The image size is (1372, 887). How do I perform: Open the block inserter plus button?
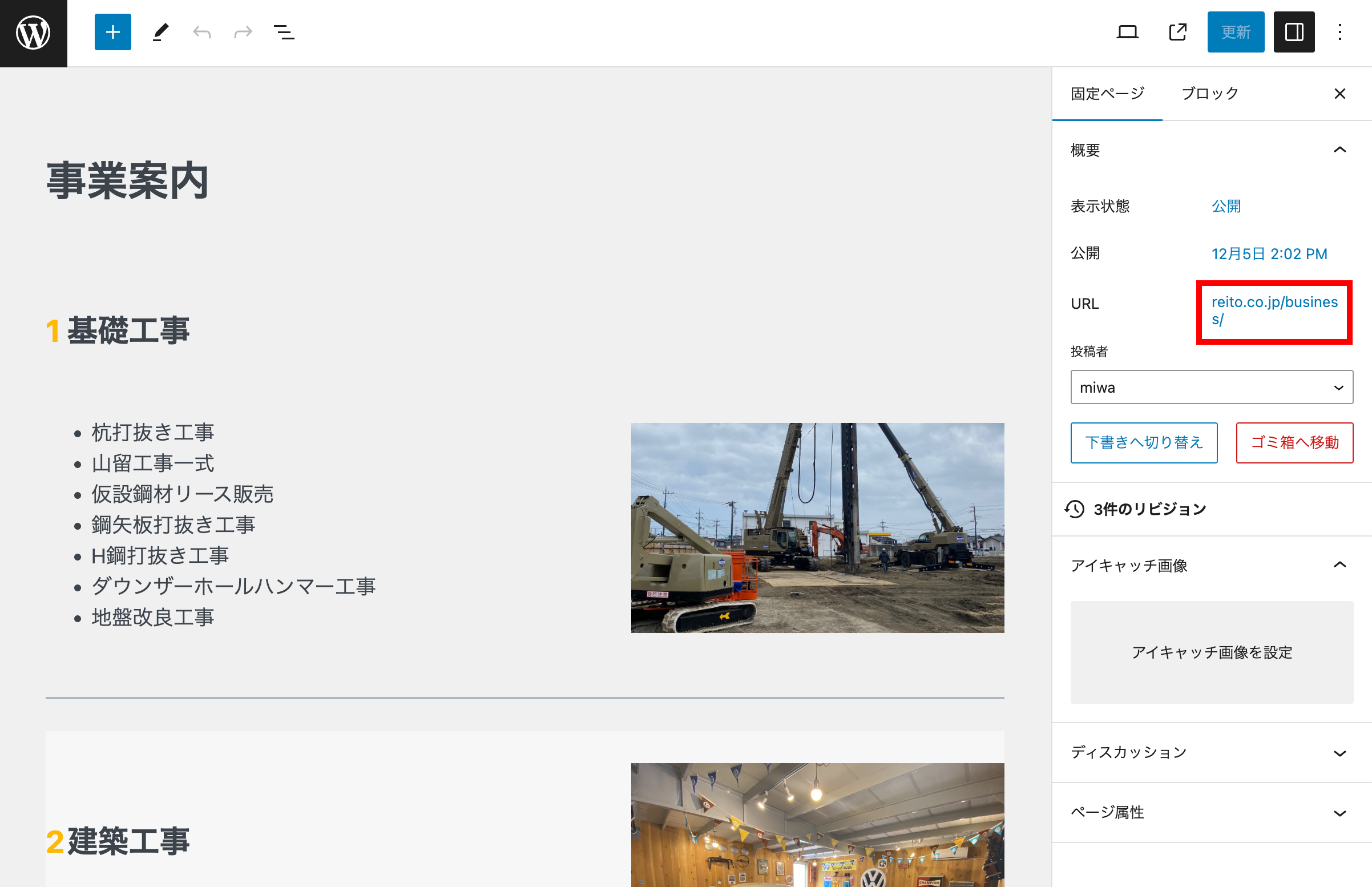(x=112, y=33)
